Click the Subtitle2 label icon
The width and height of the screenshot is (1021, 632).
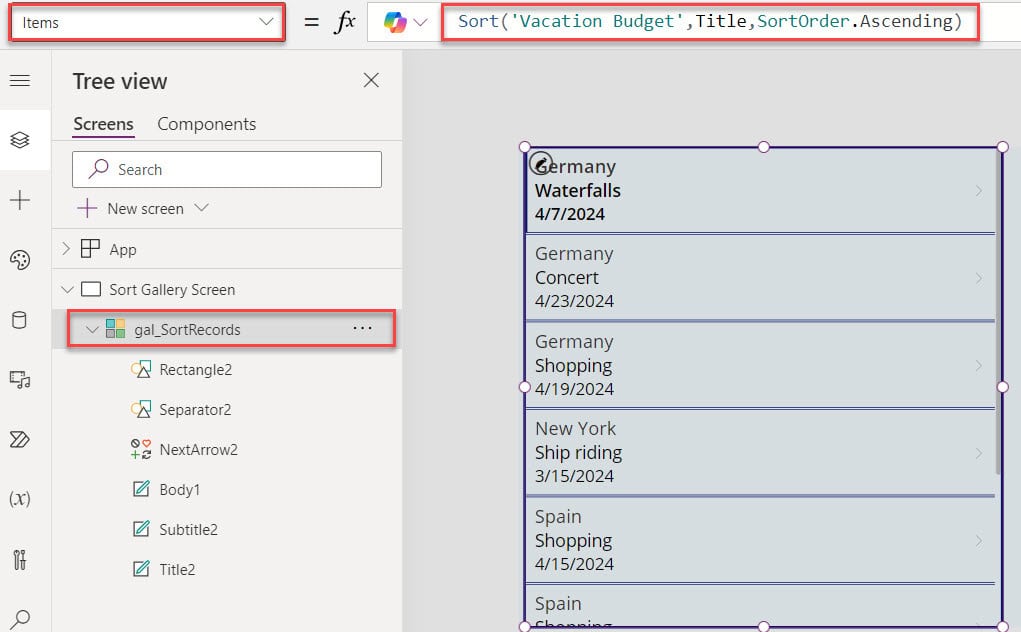coord(141,529)
